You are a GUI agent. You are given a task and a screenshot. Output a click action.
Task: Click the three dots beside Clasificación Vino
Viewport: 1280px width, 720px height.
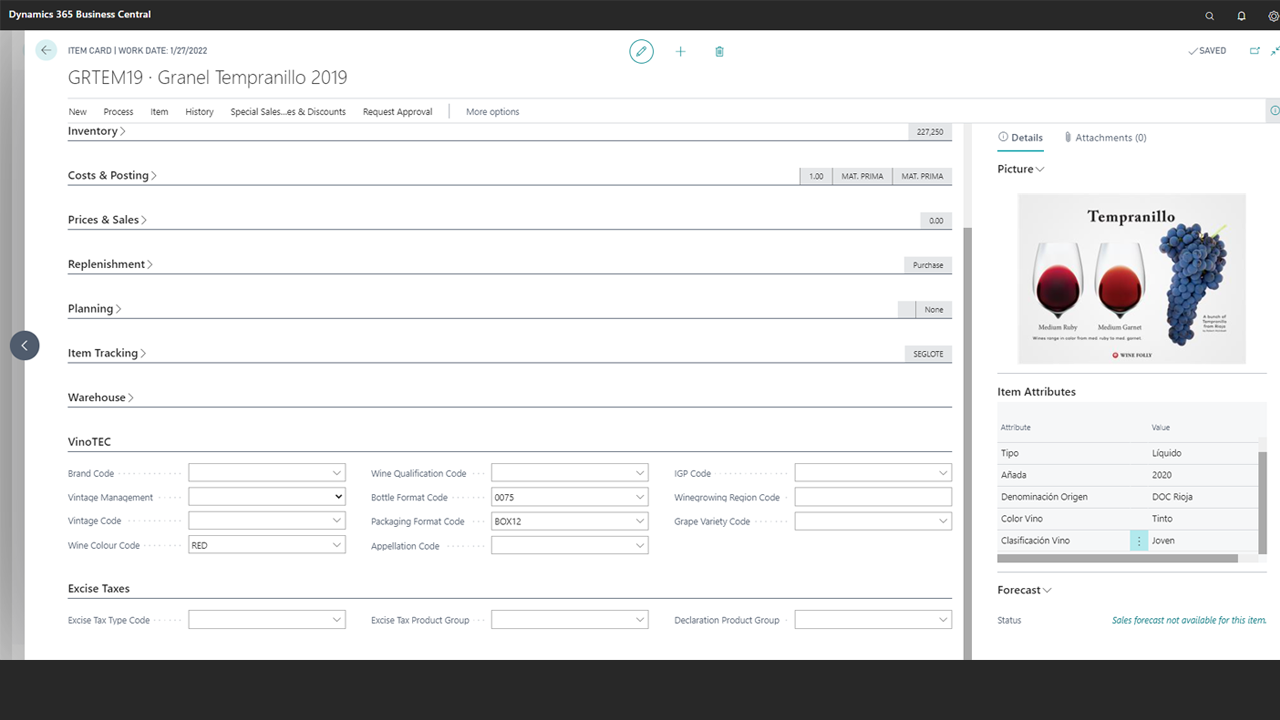coord(1139,541)
